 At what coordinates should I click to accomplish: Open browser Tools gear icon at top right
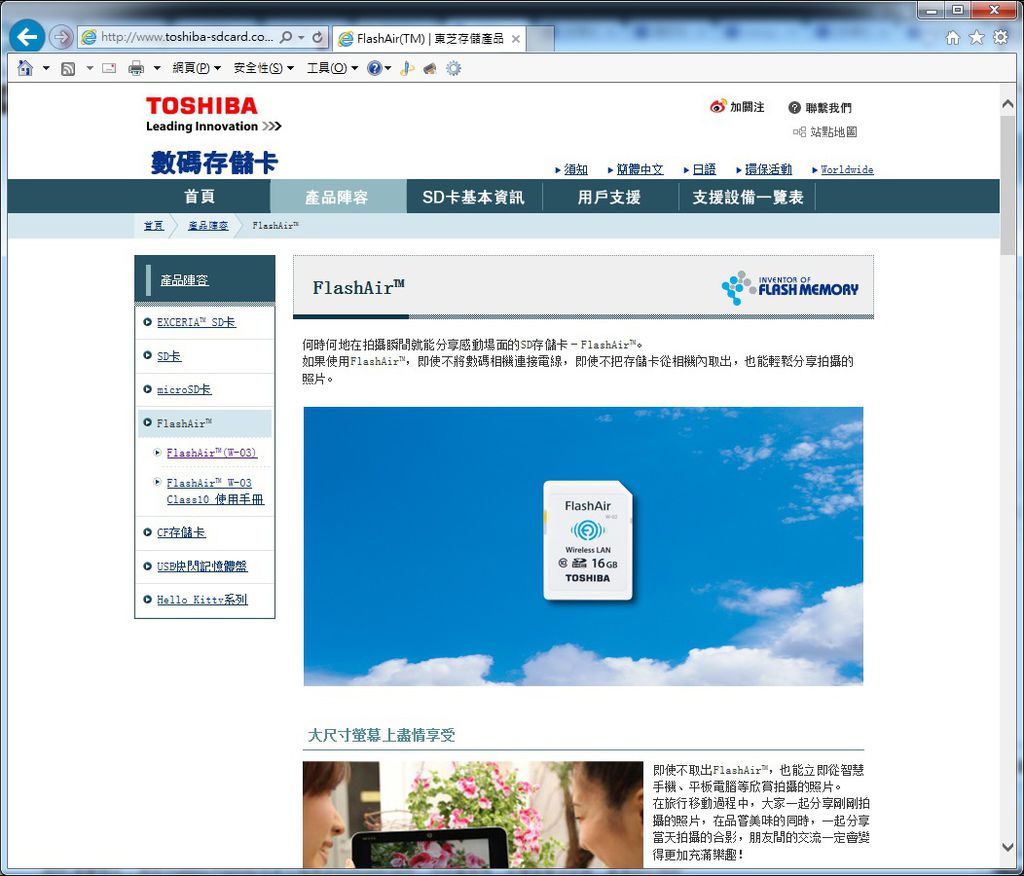point(1000,37)
